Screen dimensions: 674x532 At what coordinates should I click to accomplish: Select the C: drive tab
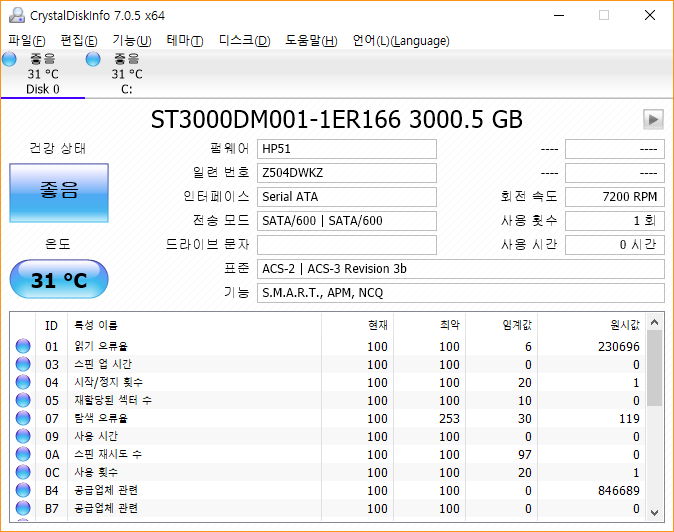tap(127, 74)
